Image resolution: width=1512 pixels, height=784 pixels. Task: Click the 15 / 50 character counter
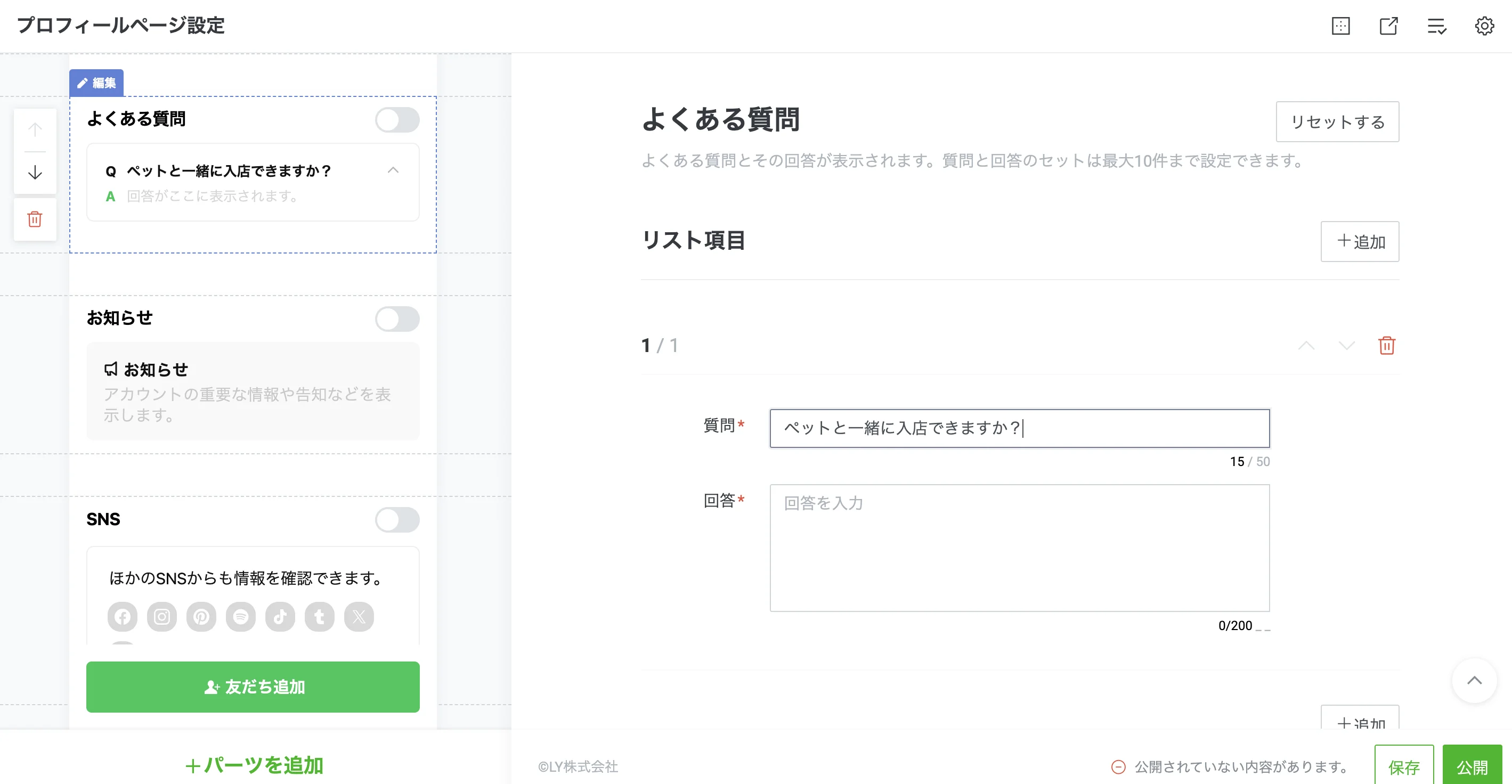(1250, 462)
